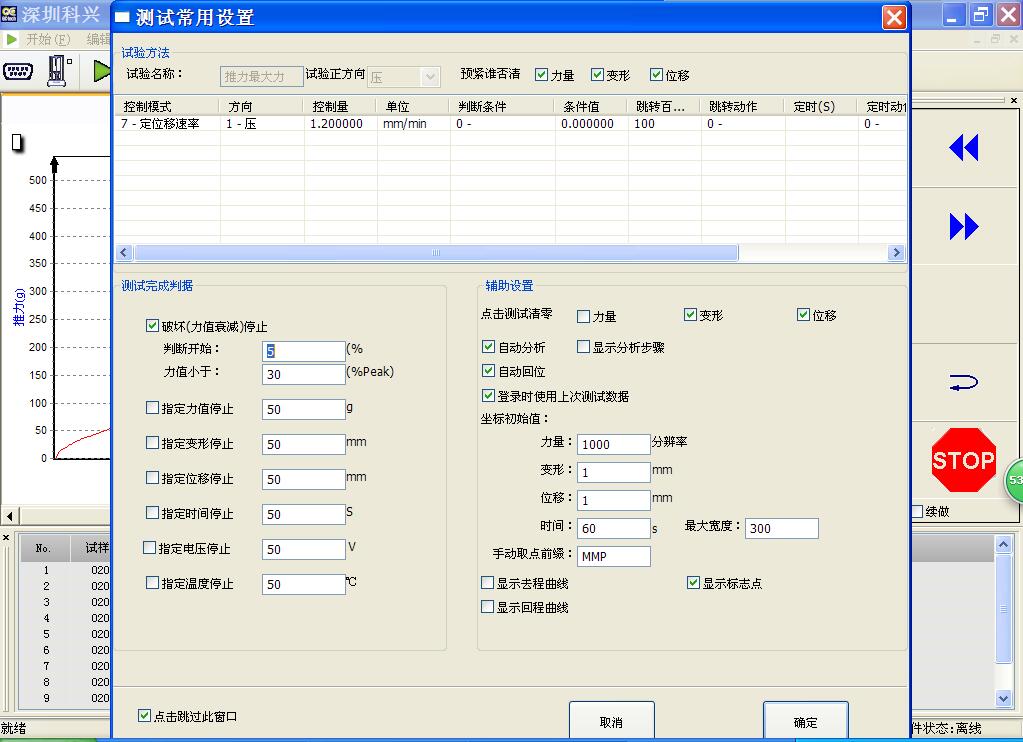Enable 显示回程曲线 checkbox

(x=487, y=607)
